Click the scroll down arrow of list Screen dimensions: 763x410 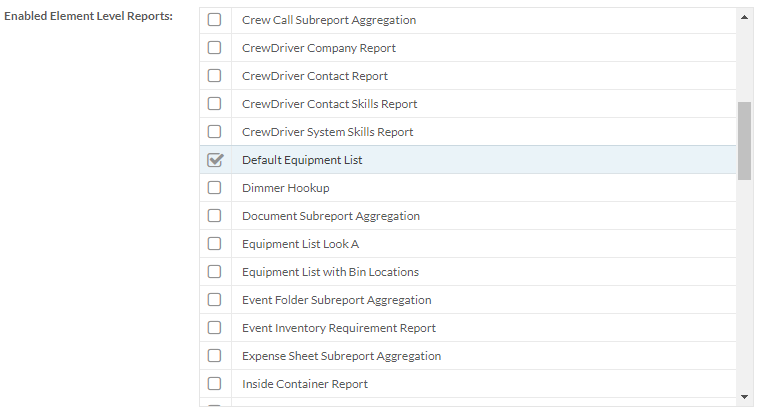tap(744, 397)
